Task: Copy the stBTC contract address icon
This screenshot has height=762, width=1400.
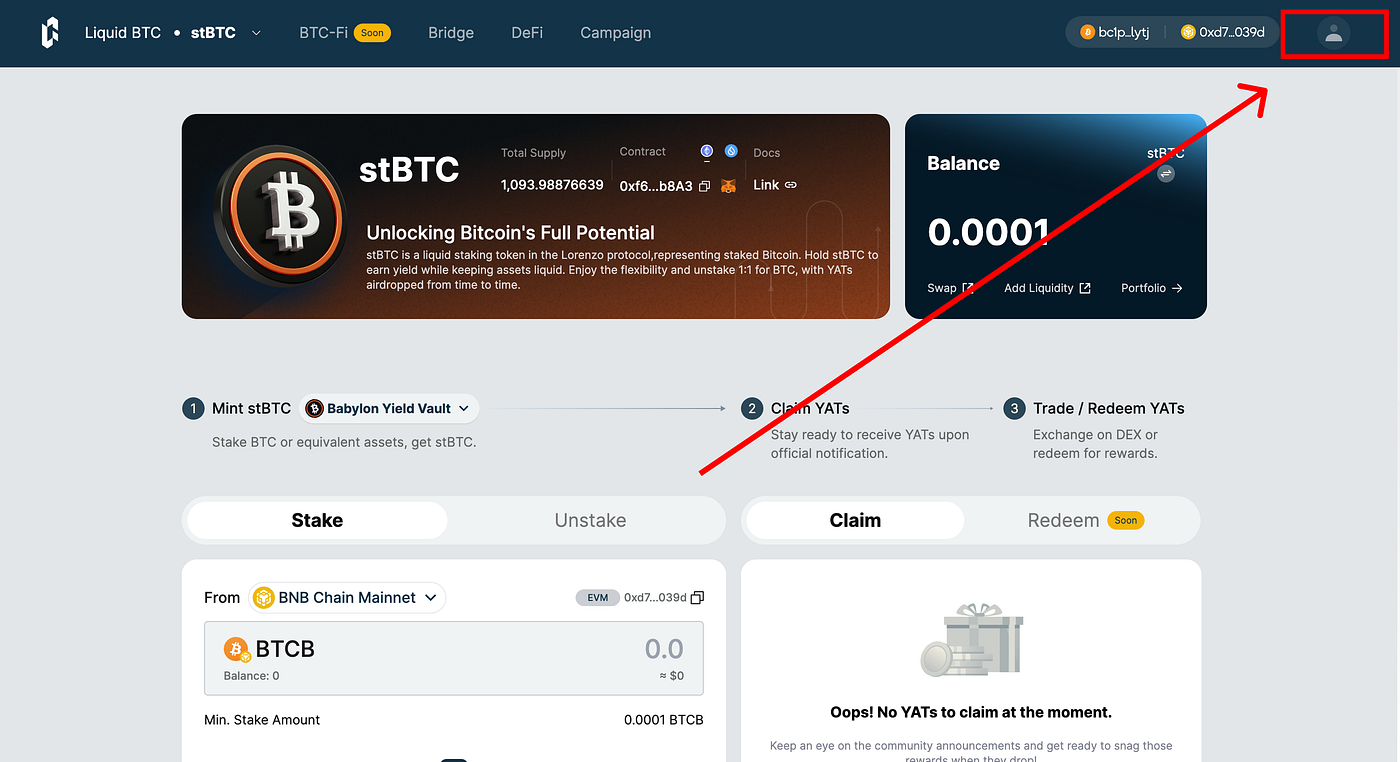Action: [x=703, y=186]
